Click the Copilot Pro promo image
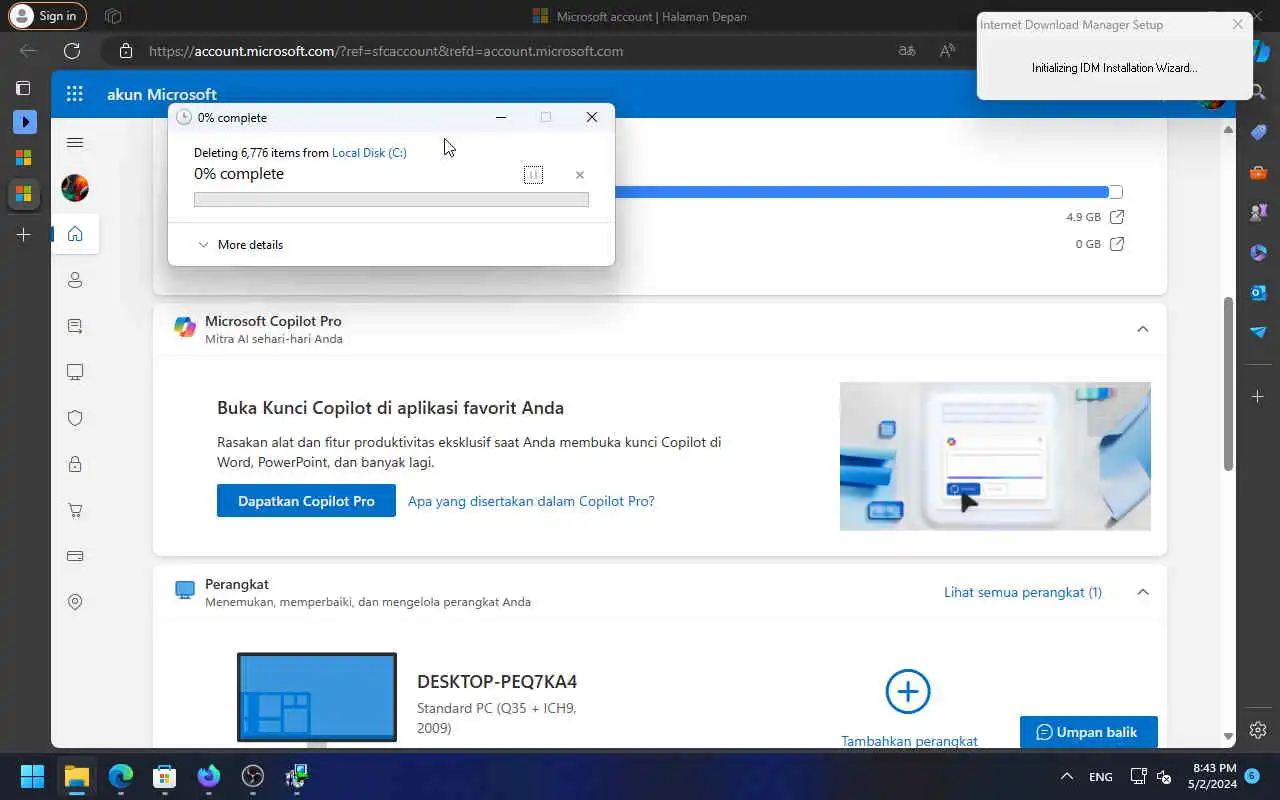 [995, 456]
